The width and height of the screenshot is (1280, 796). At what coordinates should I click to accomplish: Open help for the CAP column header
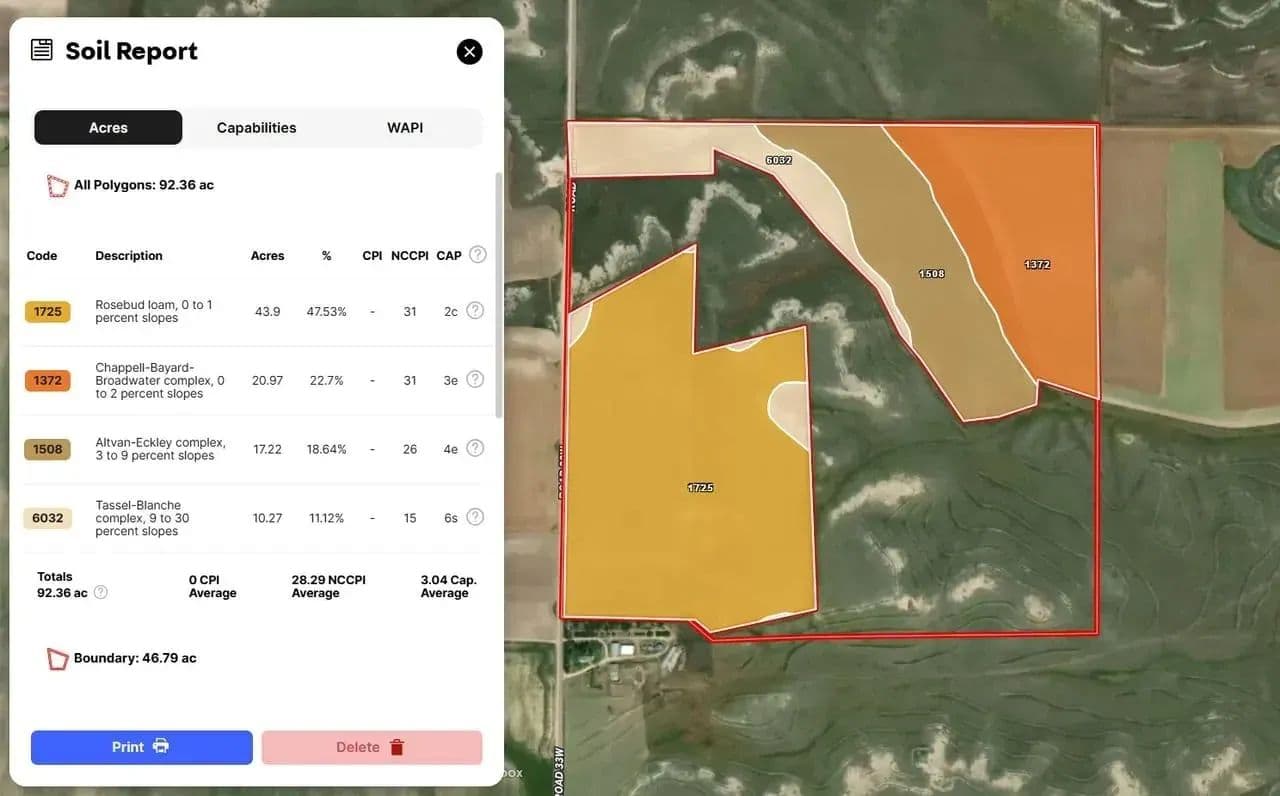(478, 255)
